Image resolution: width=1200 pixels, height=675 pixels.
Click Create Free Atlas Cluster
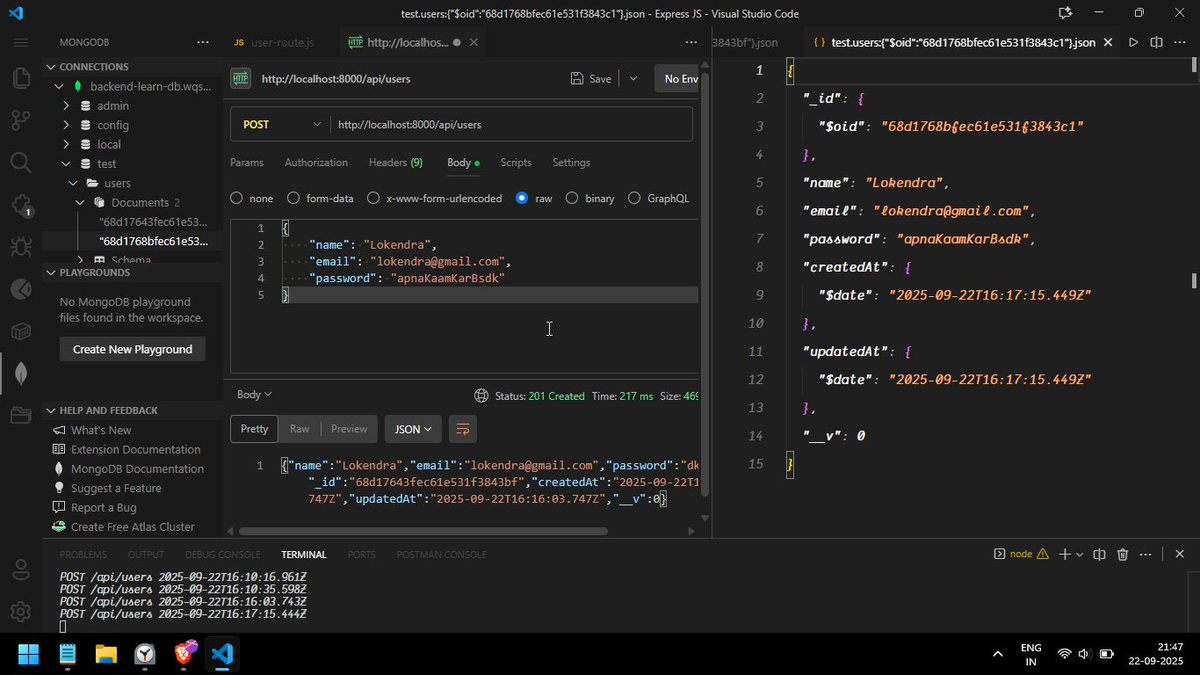[x=133, y=527]
